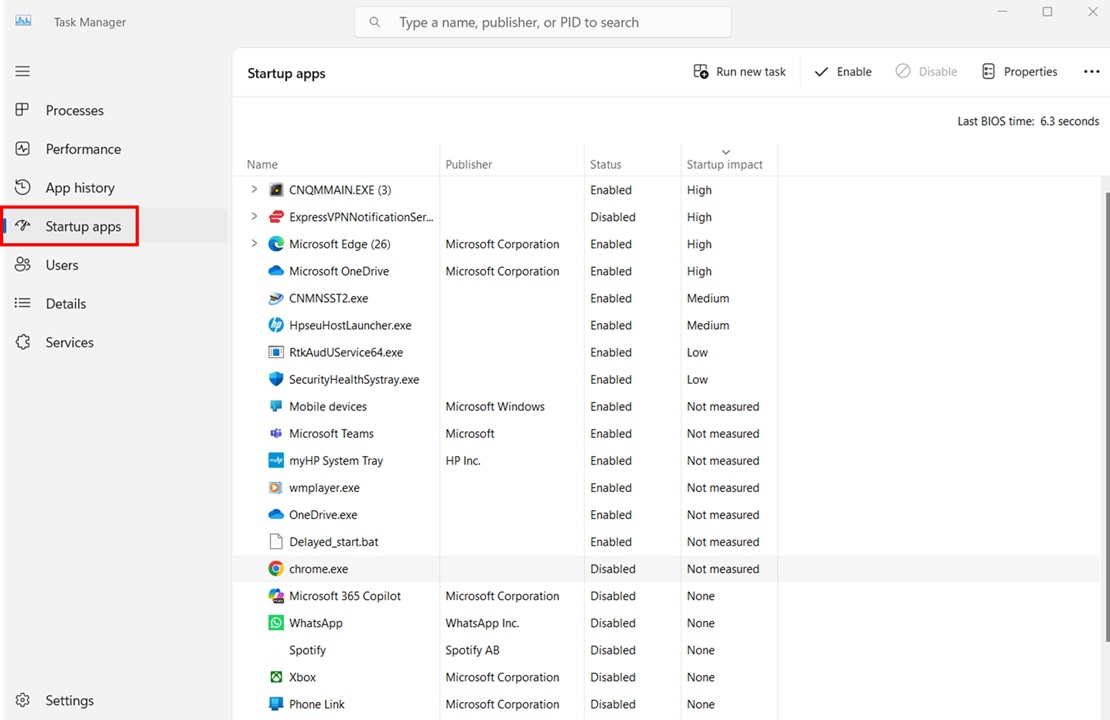Click the chrome.exe Chrome icon
This screenshot has width=1110, height=720.
pos(276,568)
